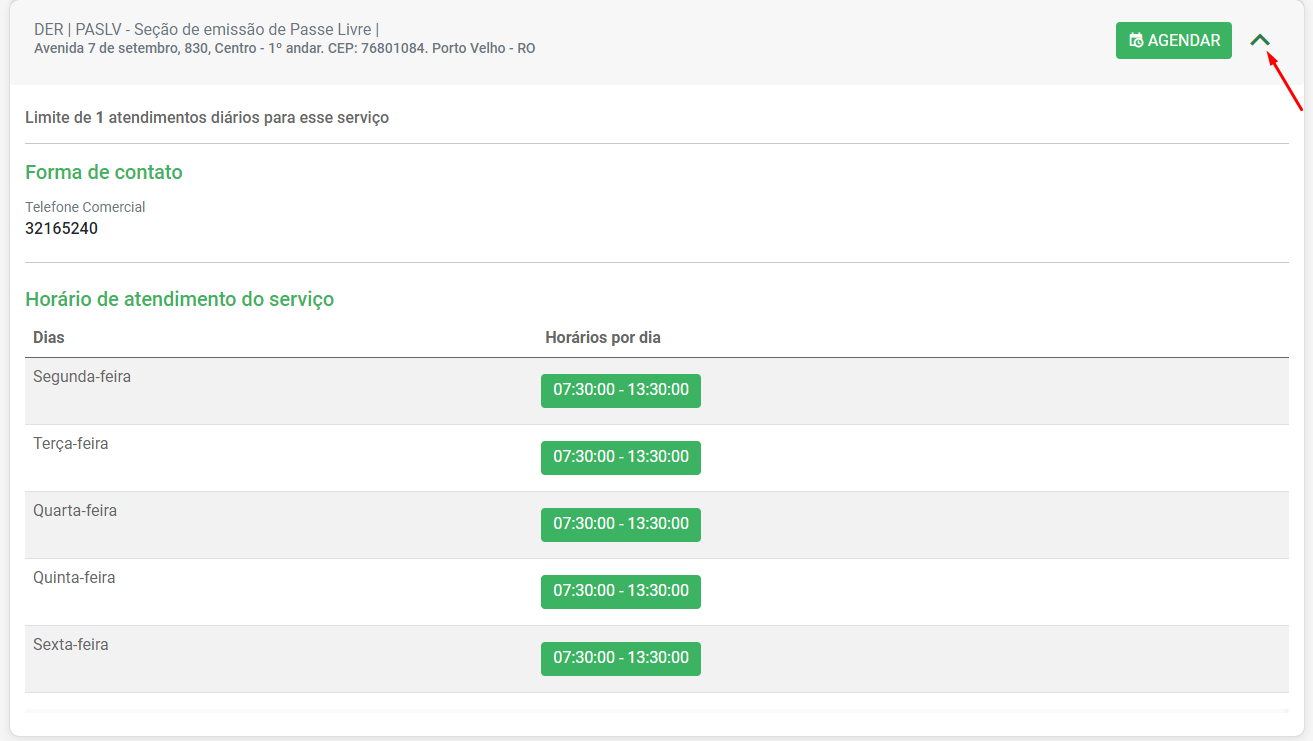Click the Sexta-feira row label
Screen dimensions: 1313x741
pyautogui.click(x=71, y=645)
